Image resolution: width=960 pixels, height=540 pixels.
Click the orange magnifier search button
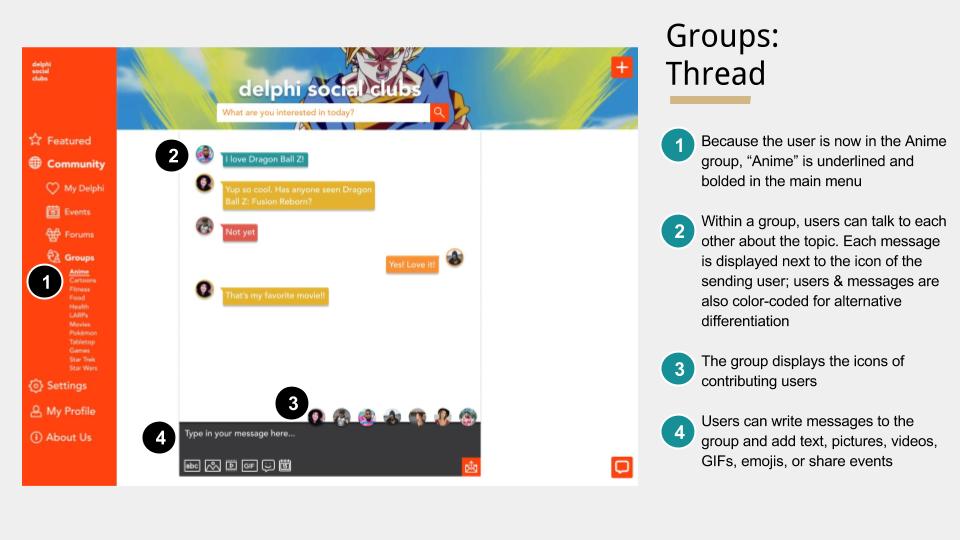coord(439,112)
